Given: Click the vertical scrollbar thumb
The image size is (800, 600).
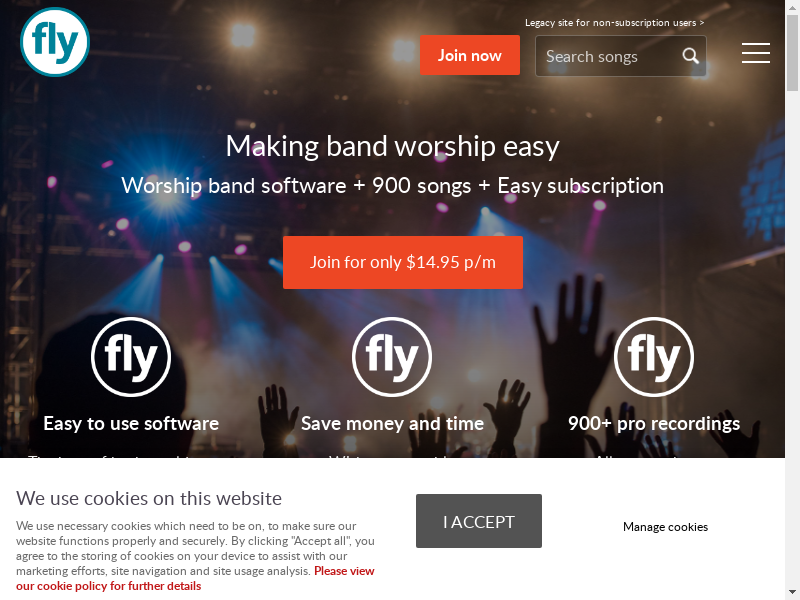Looking at the screenshot, I should point(792,53).
